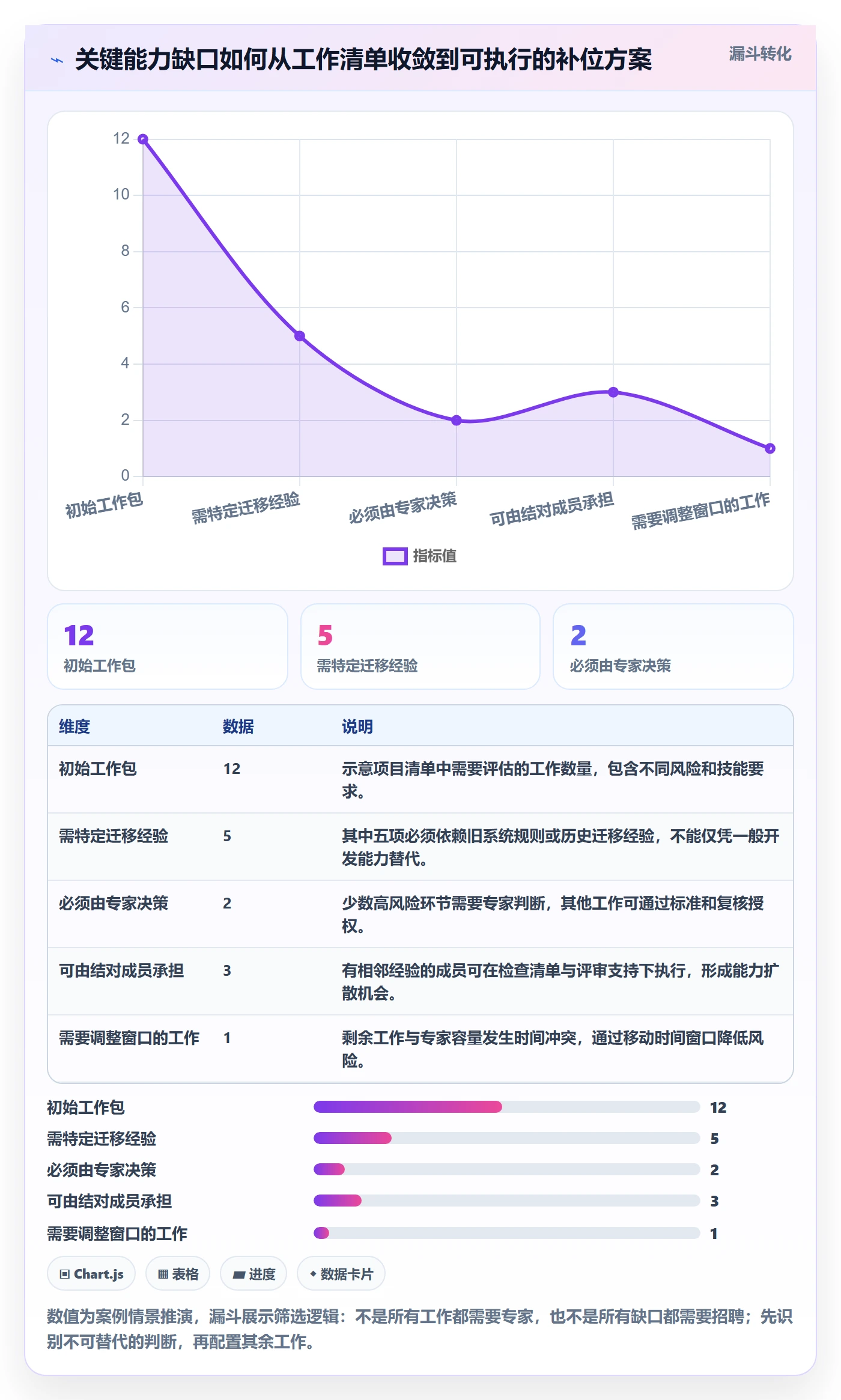Click the 漏斗转化 tag in header
The width and height of the screenshot is (841, 1400).
[x=760, y=54]
